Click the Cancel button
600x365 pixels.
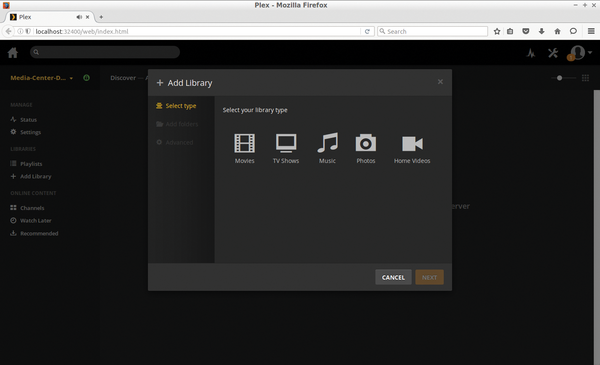click(393, 277)
